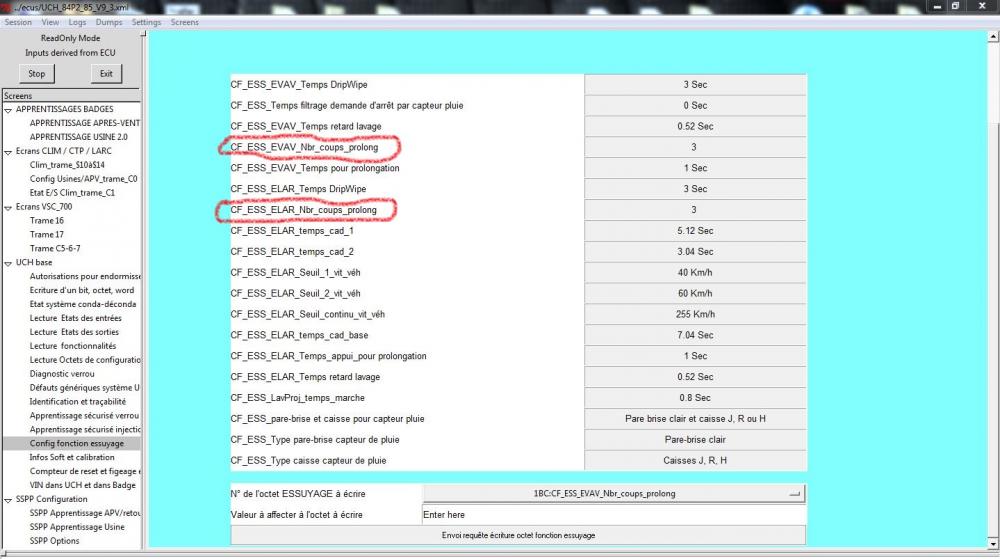Open SSPP Apprentissage Usine screen
Image resolution: width=1000 pixels, height=559 pixels.
[77, 527]
